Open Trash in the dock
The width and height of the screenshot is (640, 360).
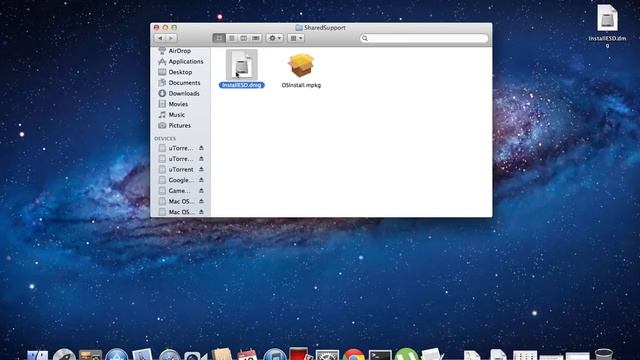(604, 354)
